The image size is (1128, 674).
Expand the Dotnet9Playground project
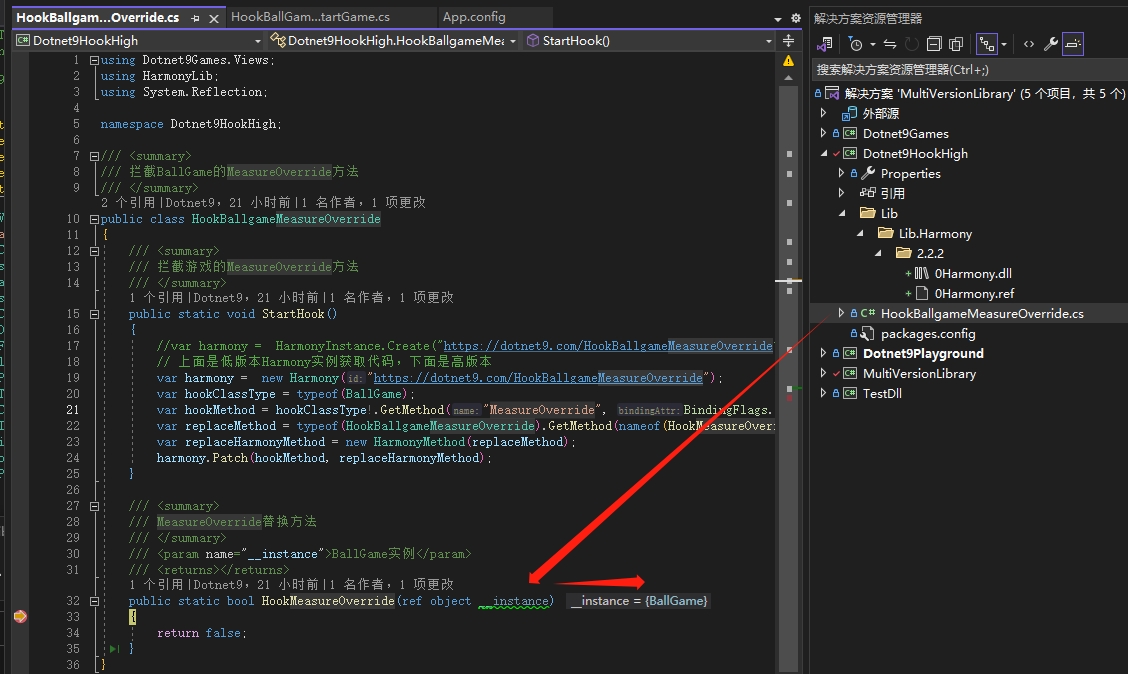coord(824,353)
